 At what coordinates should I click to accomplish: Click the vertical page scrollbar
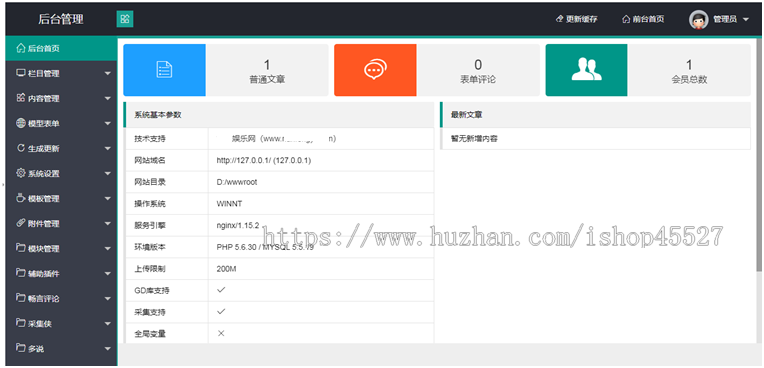tap(759, 156)
